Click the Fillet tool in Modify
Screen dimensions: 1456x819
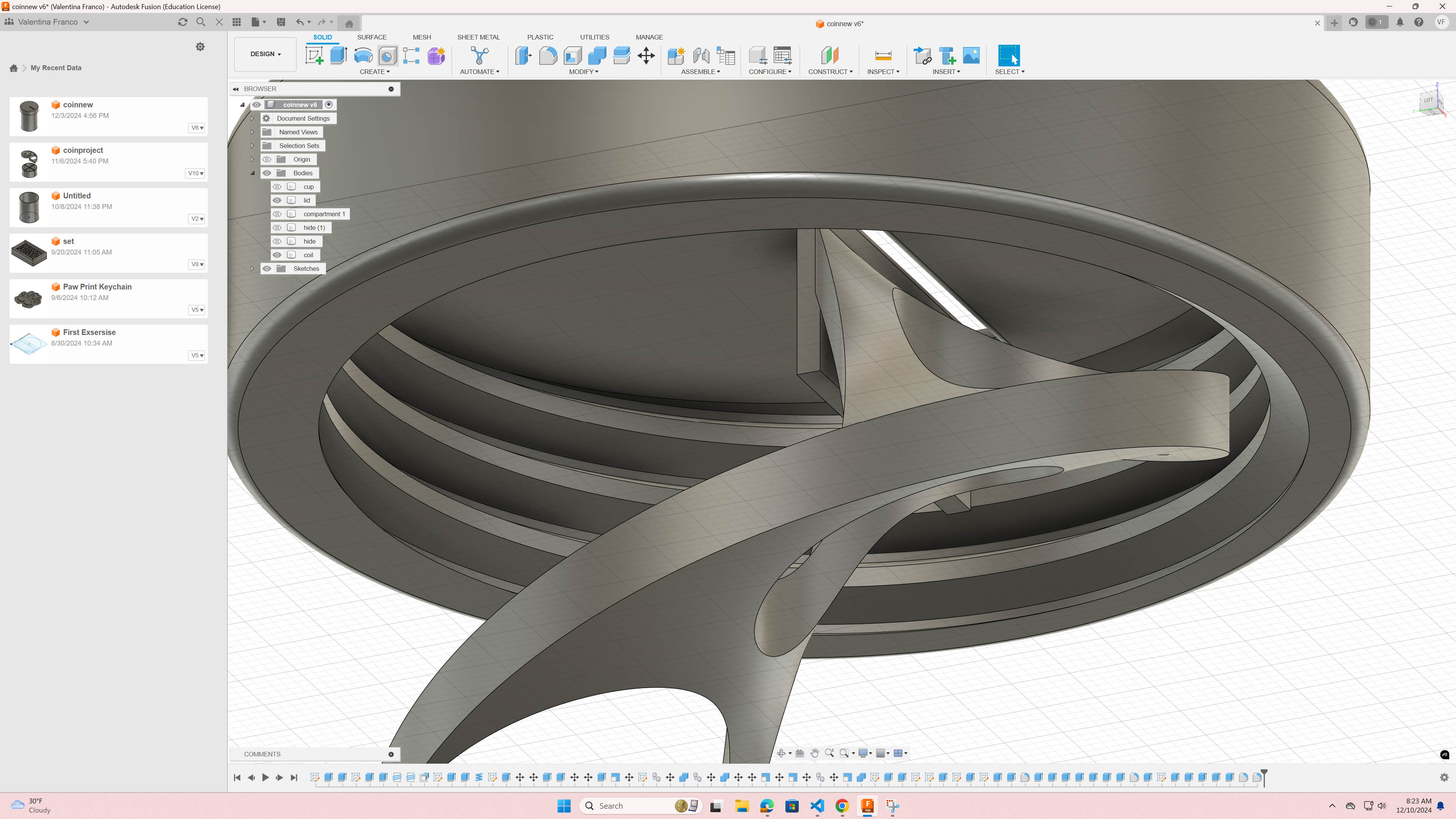point(548,55)
